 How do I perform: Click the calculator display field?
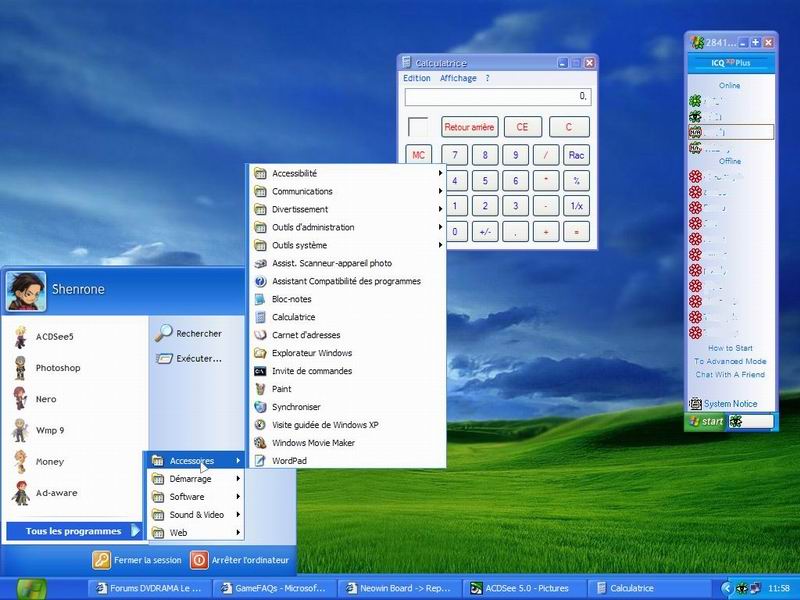[497, 97]
